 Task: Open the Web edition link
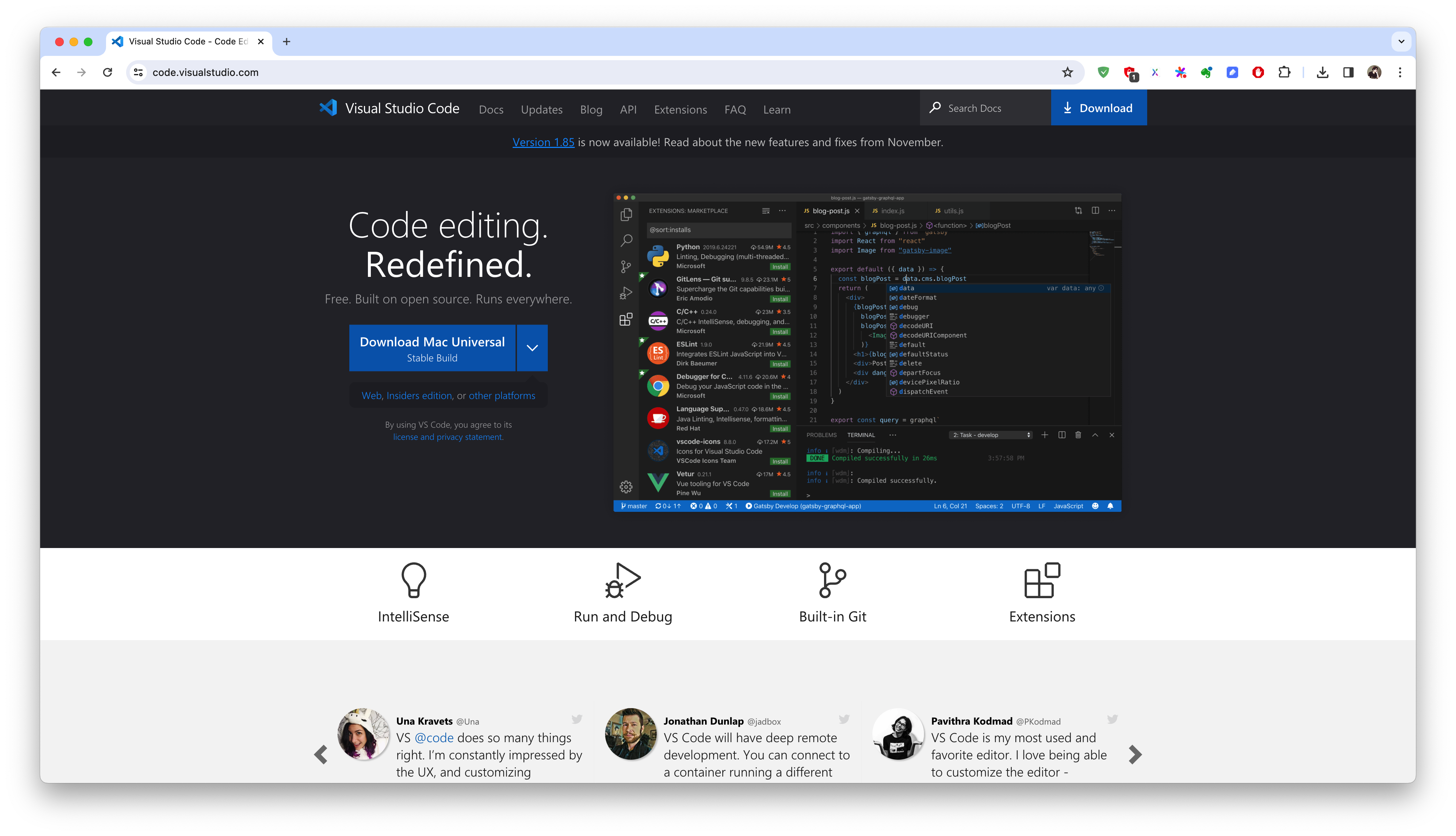tap(372, 395)
